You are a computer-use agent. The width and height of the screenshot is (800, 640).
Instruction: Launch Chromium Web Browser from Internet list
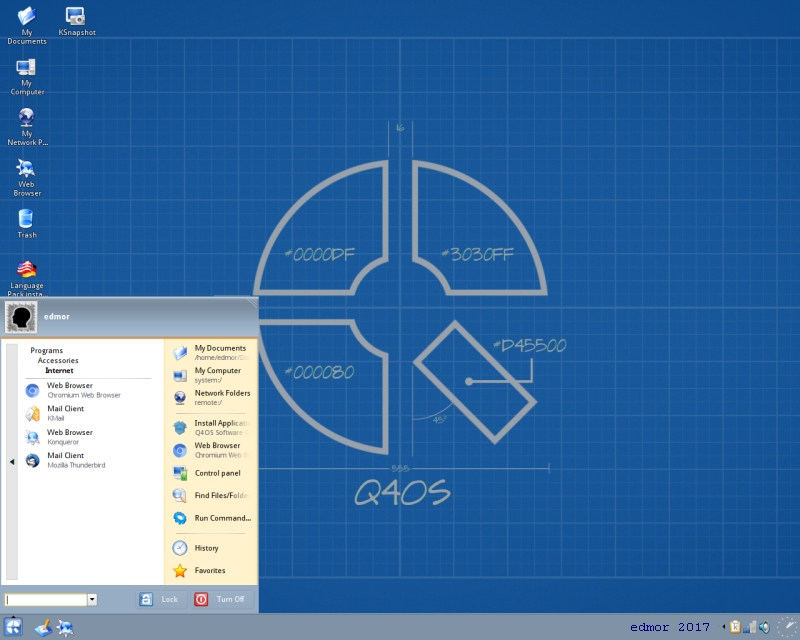73,390
